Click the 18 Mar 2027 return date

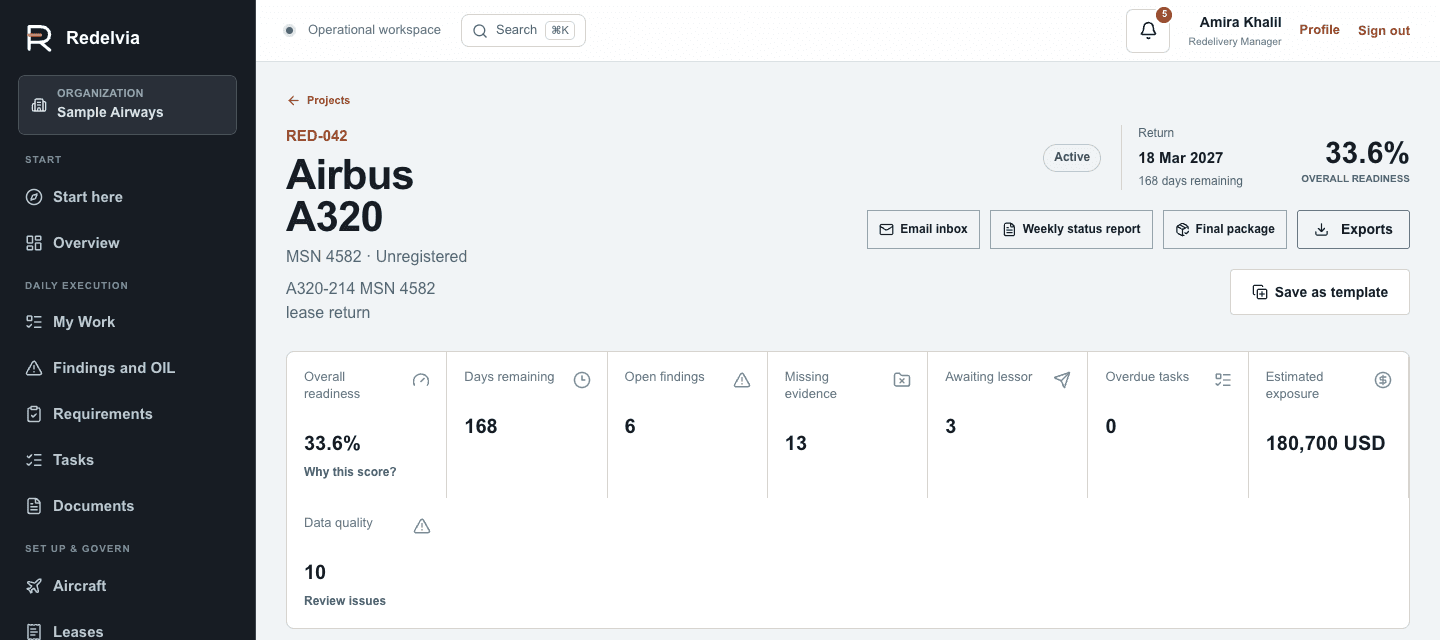point(1181,158)
